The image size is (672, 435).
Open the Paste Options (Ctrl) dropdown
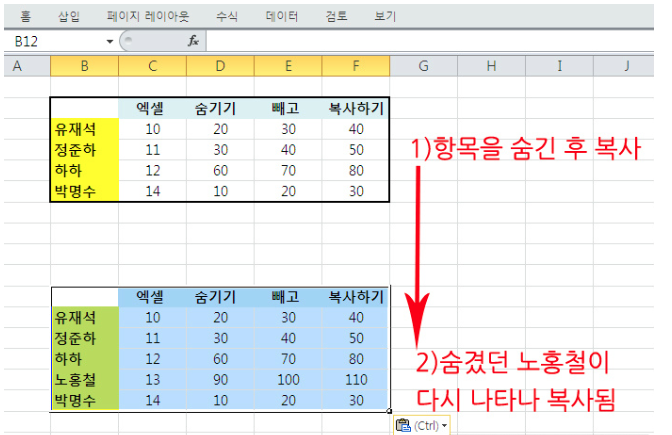pos(444,426)
